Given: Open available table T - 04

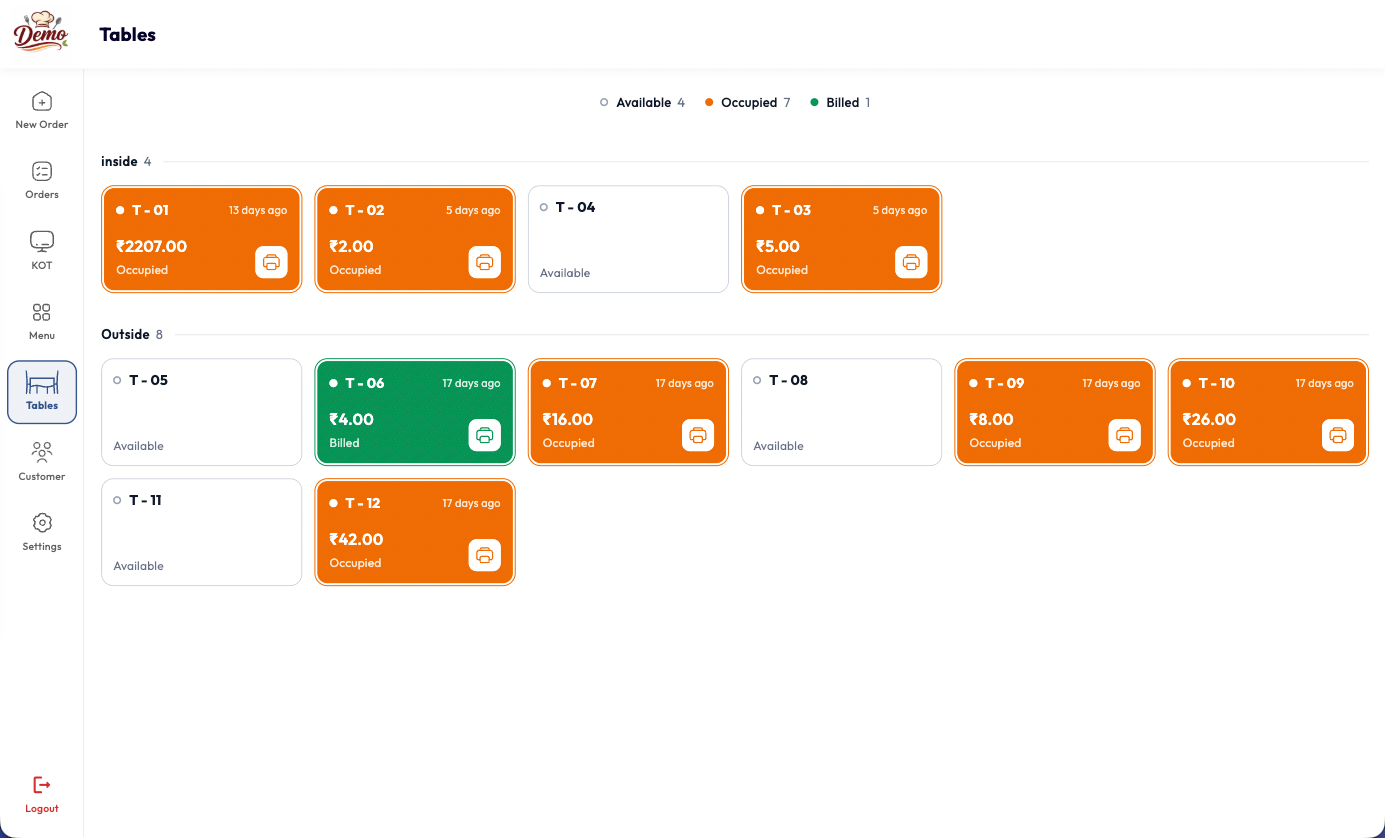Looking at the screenshot, I should point(628,239).
